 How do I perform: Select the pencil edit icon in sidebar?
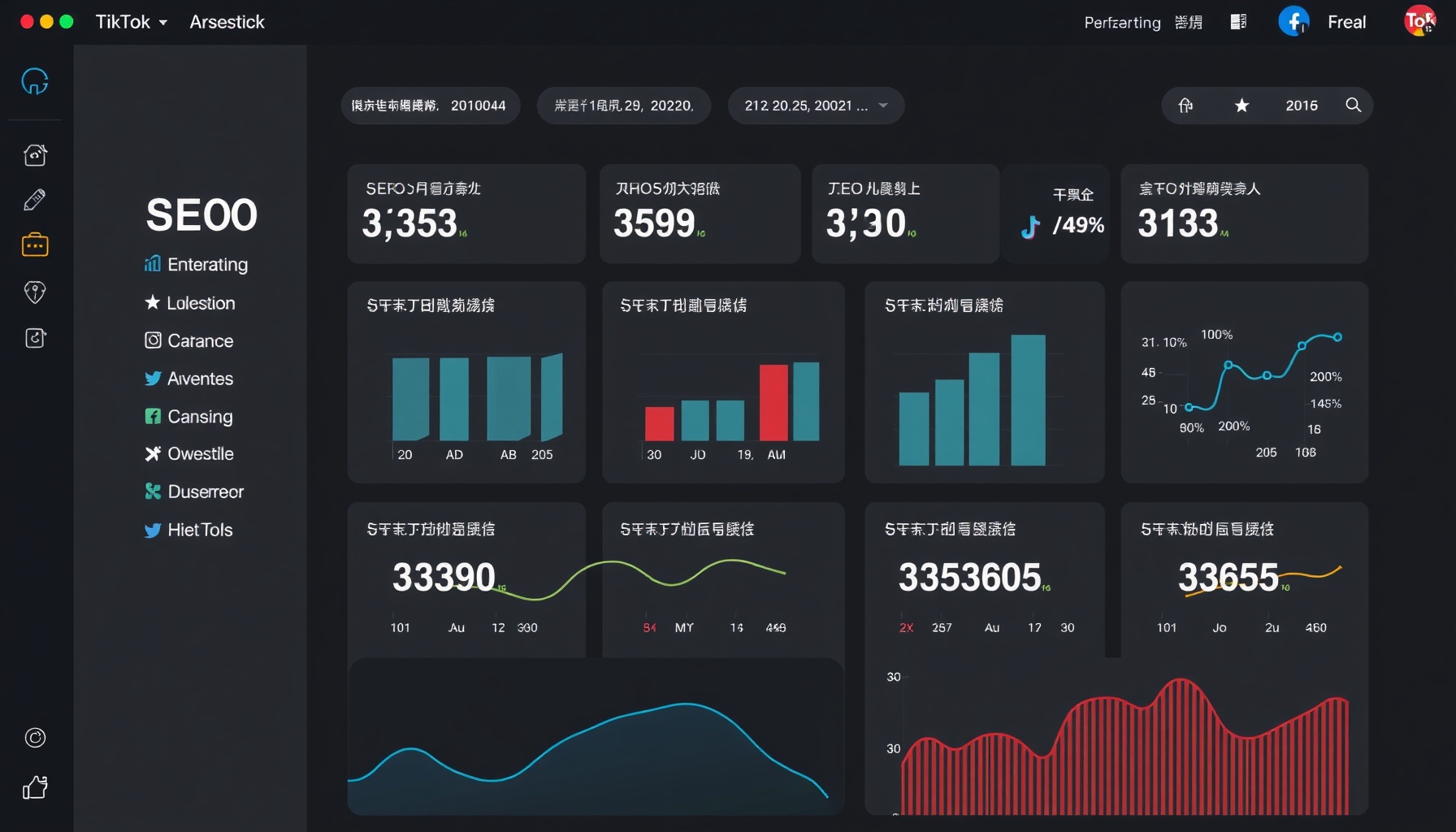point(35,199)
